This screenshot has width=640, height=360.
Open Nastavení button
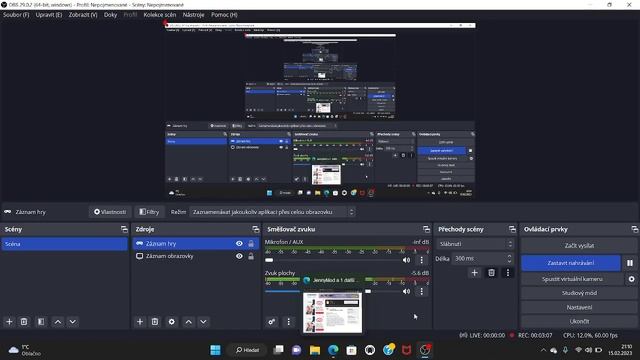579,307
